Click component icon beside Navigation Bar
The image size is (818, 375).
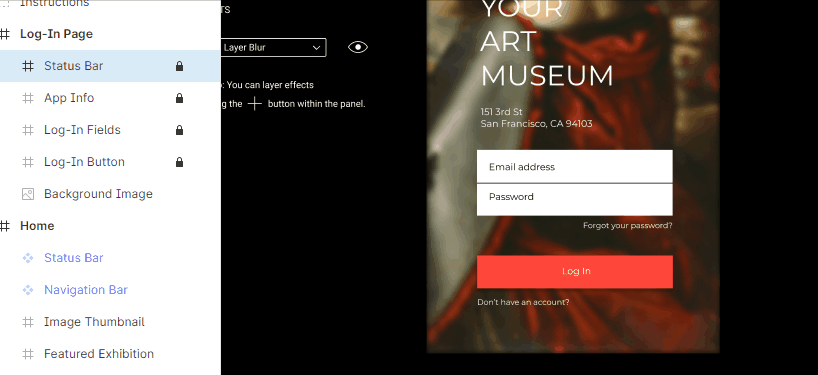coord(28,290)
